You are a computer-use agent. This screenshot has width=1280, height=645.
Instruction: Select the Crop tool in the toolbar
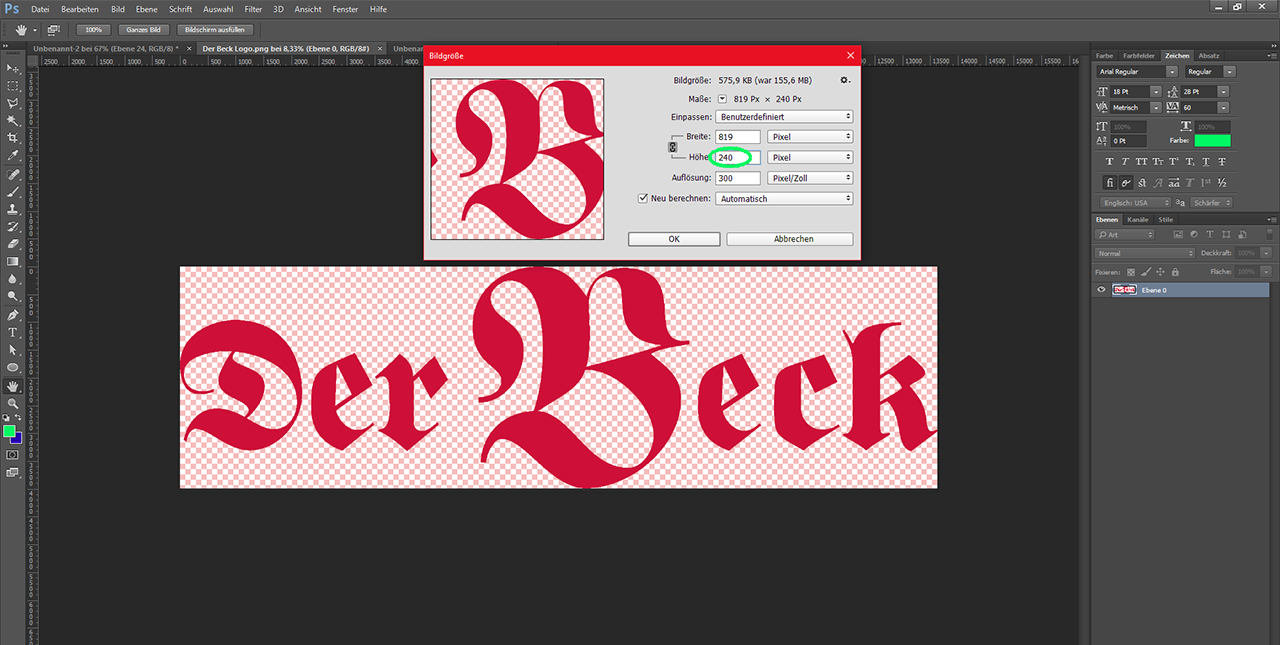click(13, 138)
